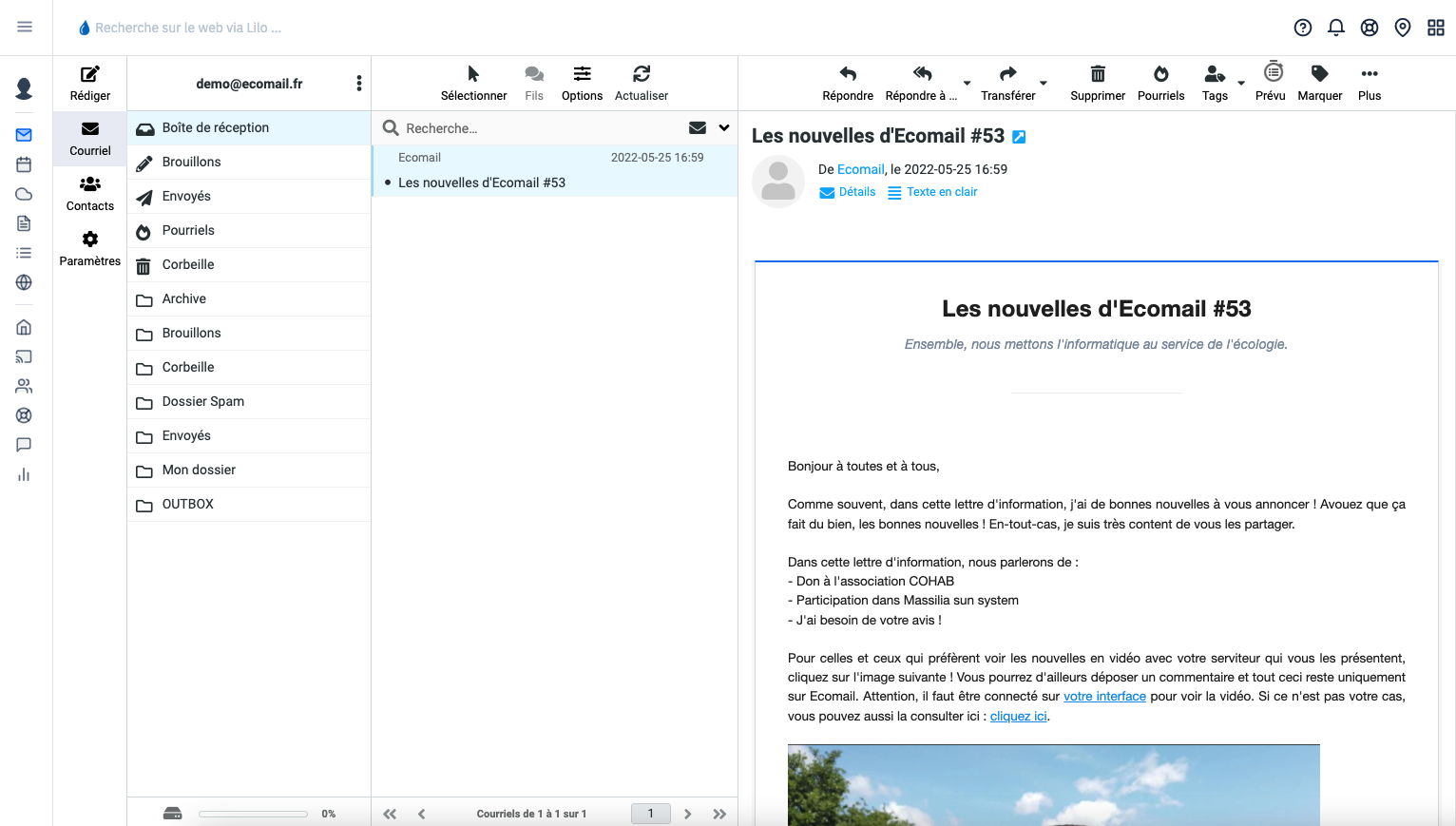Open the calendar icon in left sidebar
Viewport: 1456px width, 826px height.
click(24, 164)
